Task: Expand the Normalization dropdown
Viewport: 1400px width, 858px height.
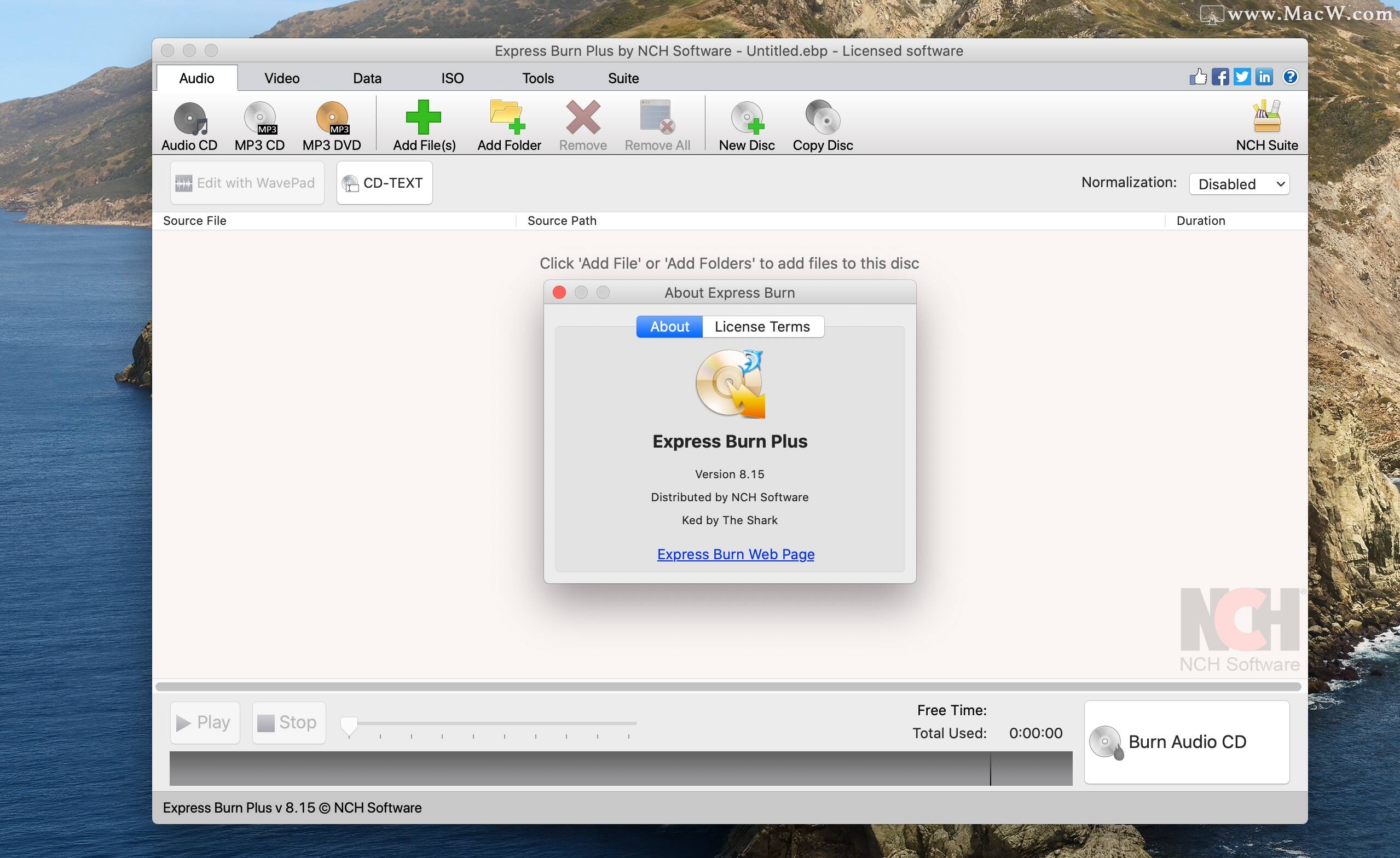Action: (x=1239, y=184)
